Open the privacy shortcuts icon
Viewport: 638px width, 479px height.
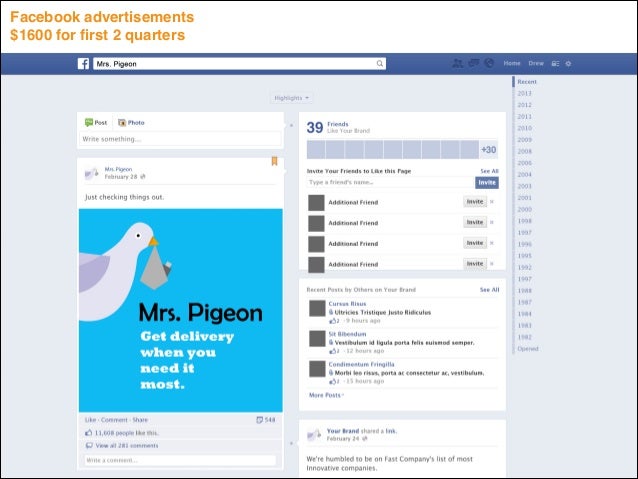tap(555, 63)
